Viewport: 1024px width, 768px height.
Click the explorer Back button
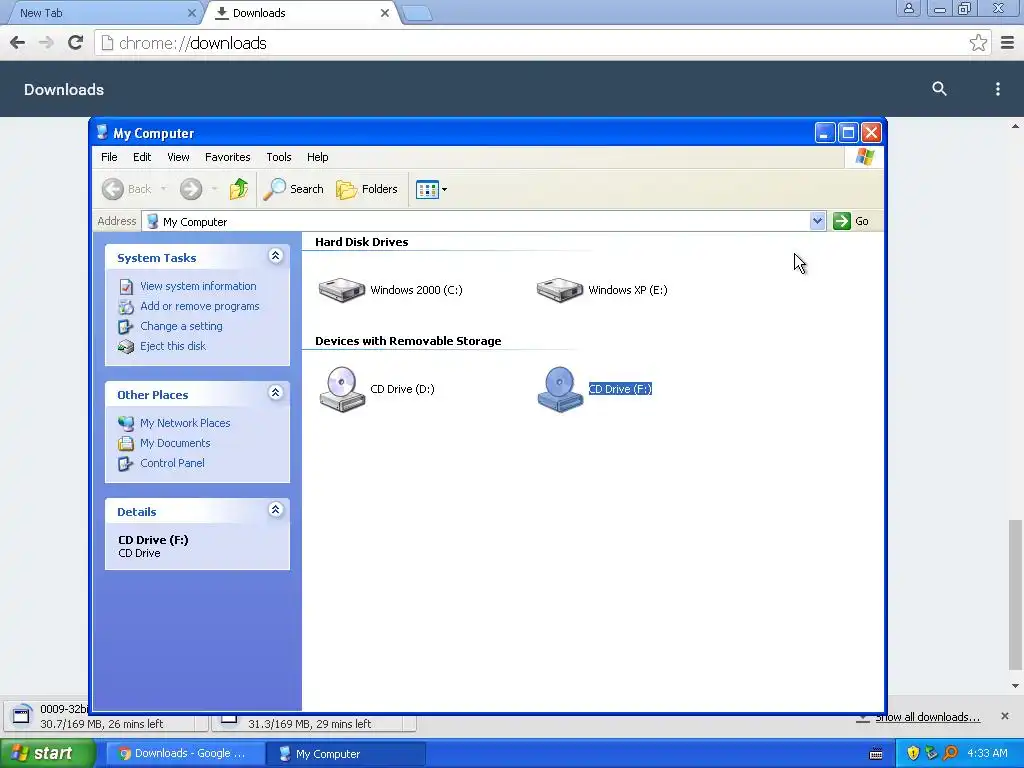point(127,189)
